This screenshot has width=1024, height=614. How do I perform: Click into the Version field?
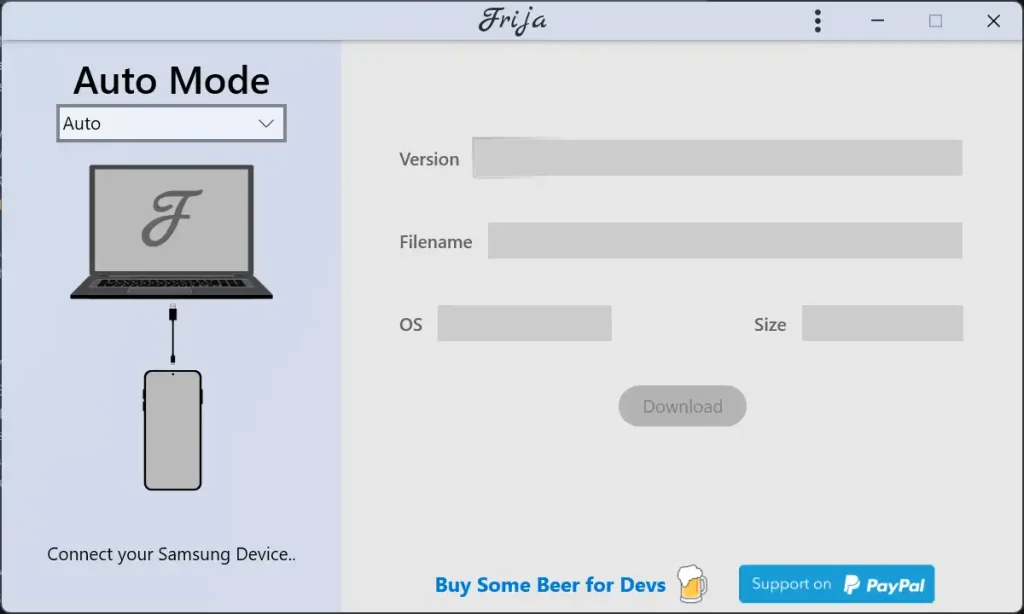coord(717,157)
